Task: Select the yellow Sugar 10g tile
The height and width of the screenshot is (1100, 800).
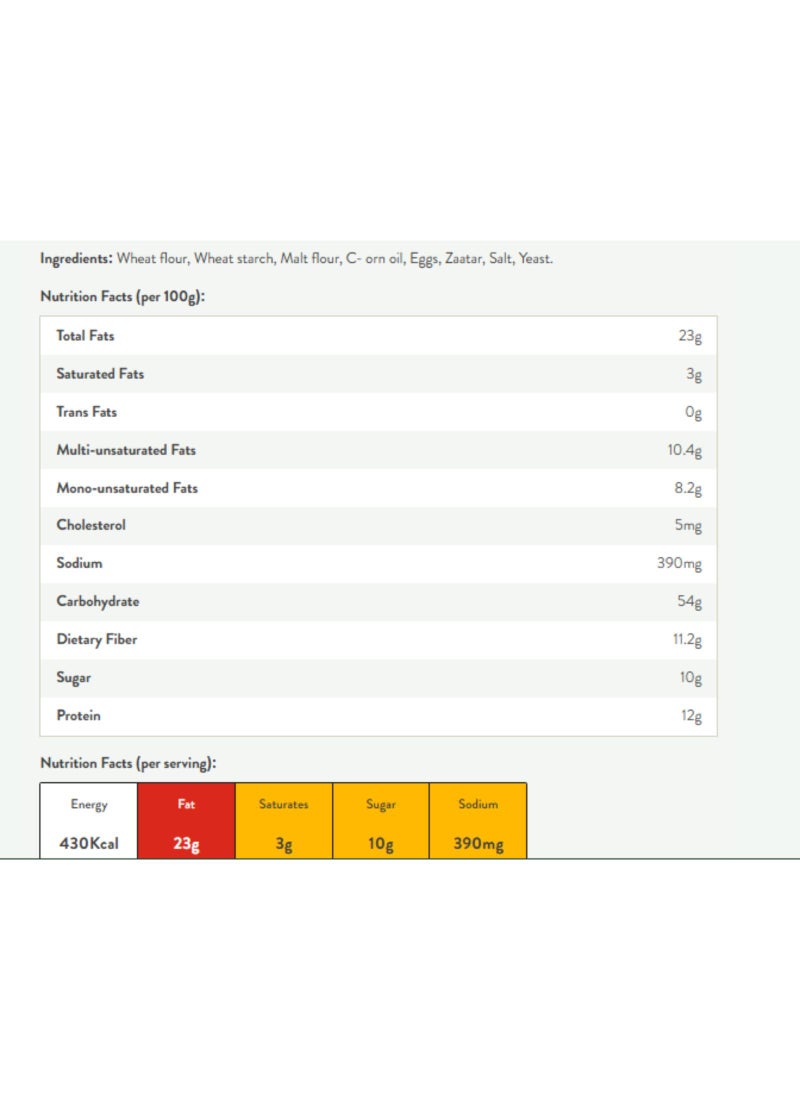Action: pos(381,821)
